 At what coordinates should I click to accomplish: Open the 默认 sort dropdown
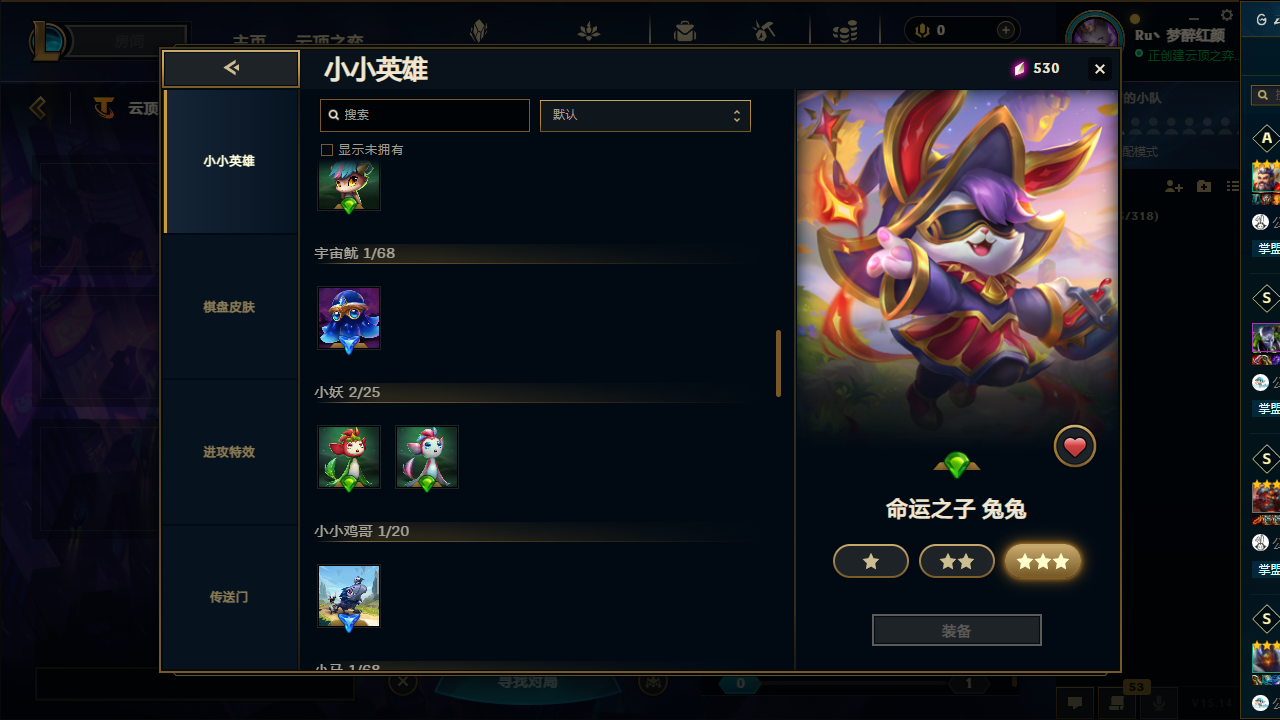(x=645, y=115)
